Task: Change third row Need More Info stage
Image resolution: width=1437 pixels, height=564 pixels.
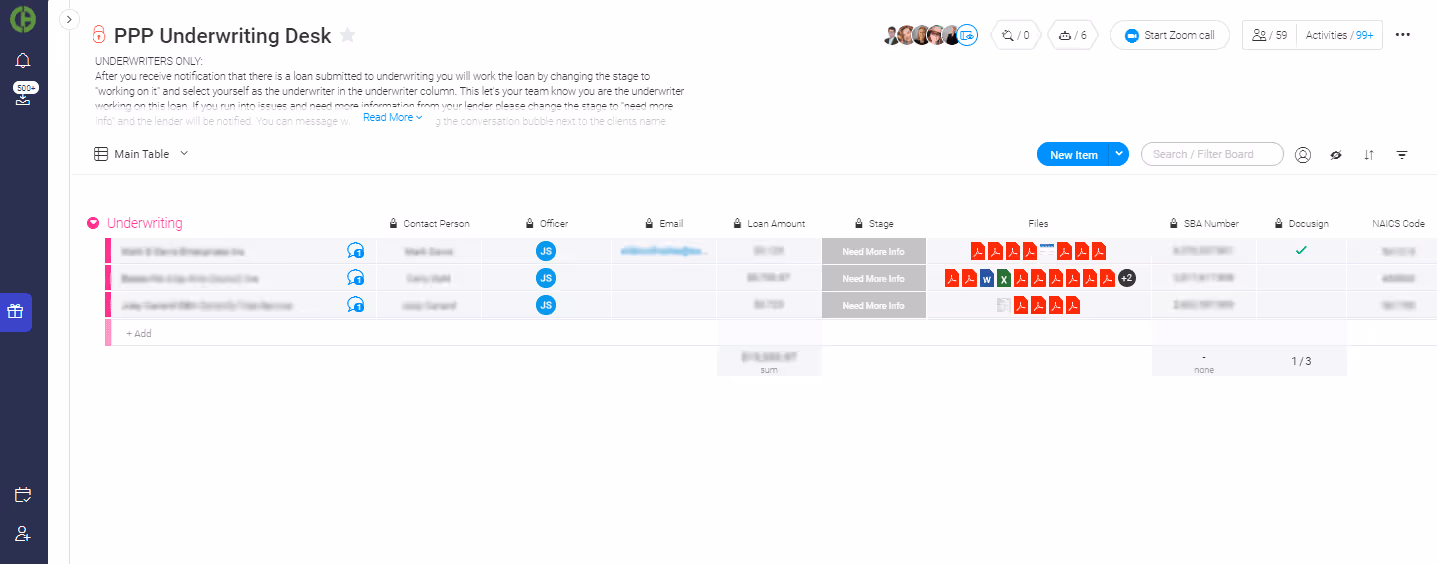Action: [873, 305]
